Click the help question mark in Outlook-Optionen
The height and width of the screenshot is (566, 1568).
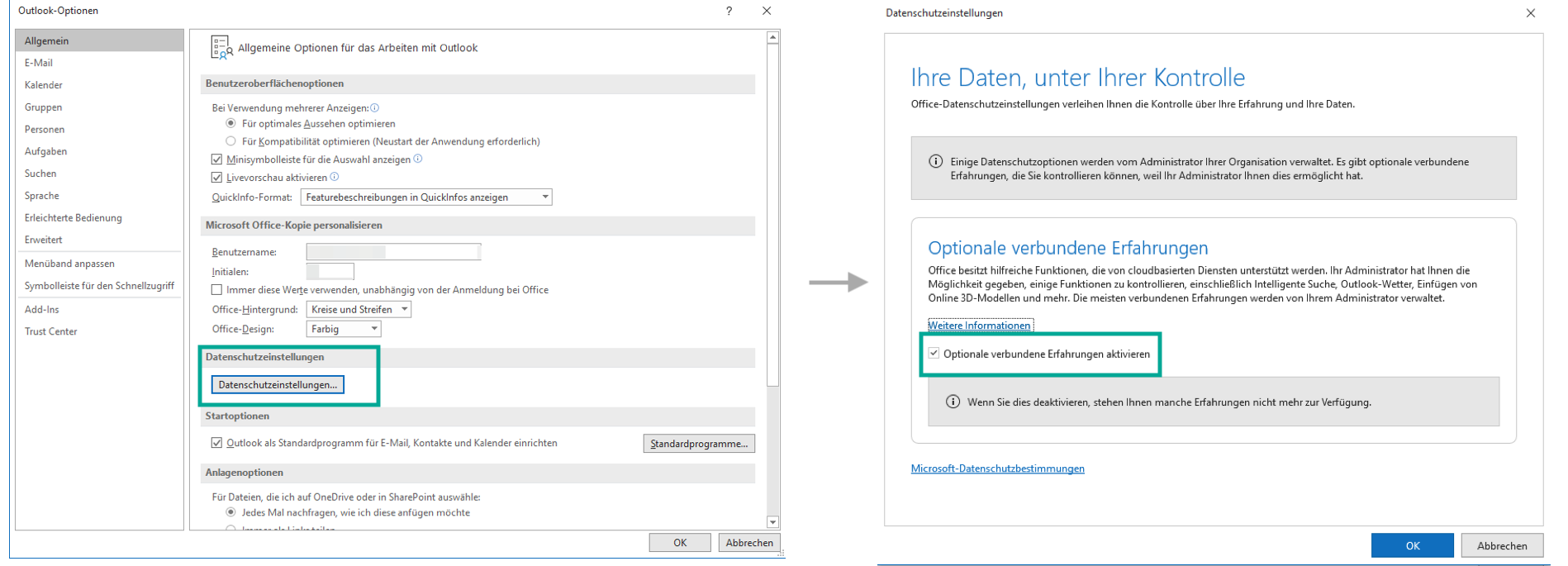(729, 11)
